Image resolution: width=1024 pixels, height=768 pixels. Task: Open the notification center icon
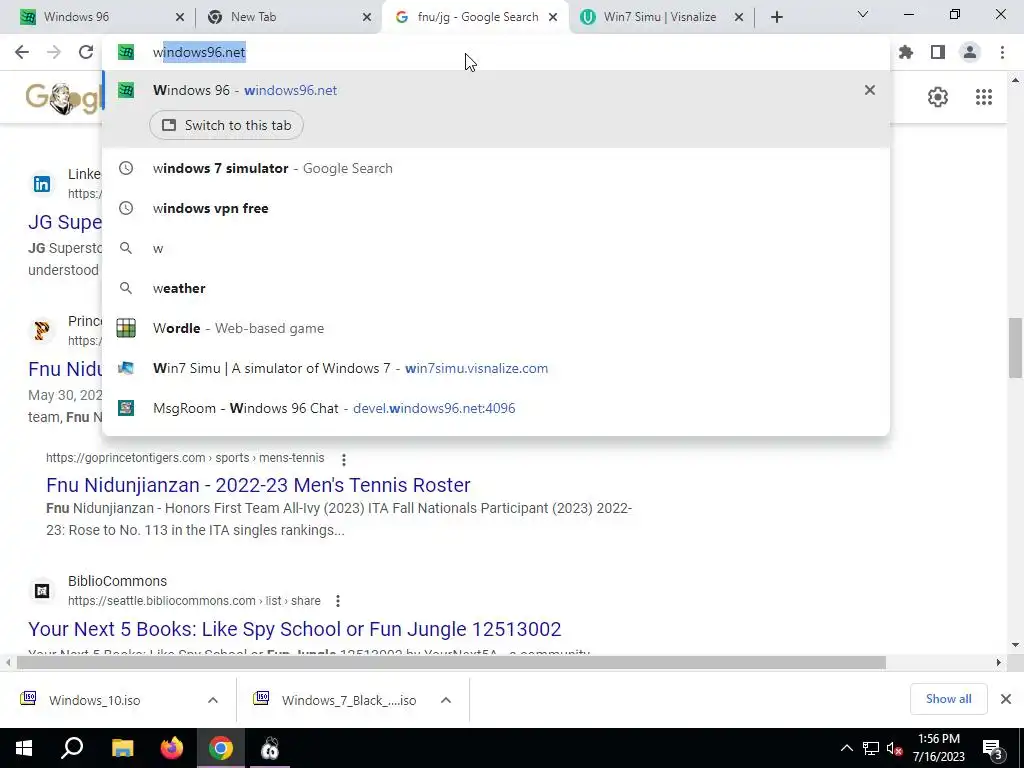pos(992,748)
